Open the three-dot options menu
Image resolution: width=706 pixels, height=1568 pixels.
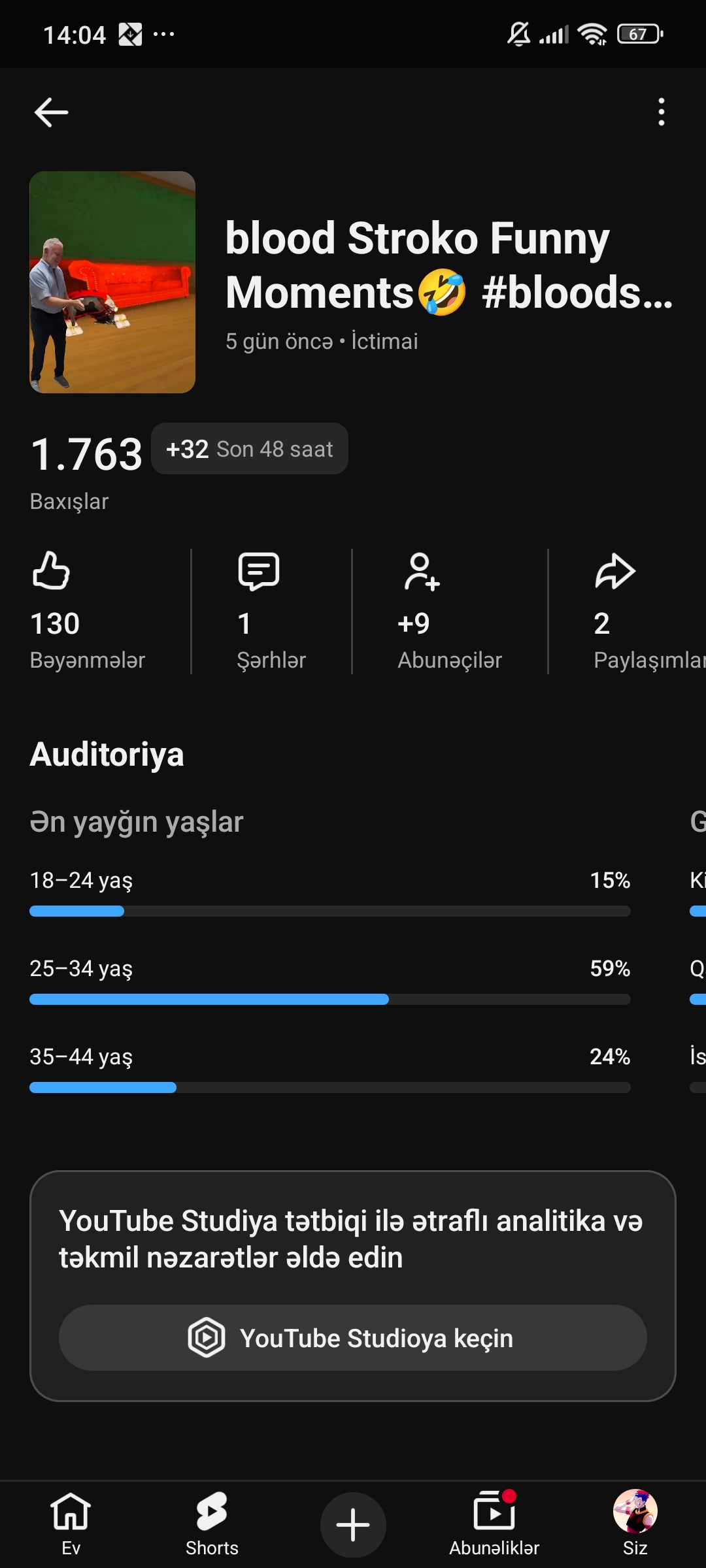(x=662, y=112)
